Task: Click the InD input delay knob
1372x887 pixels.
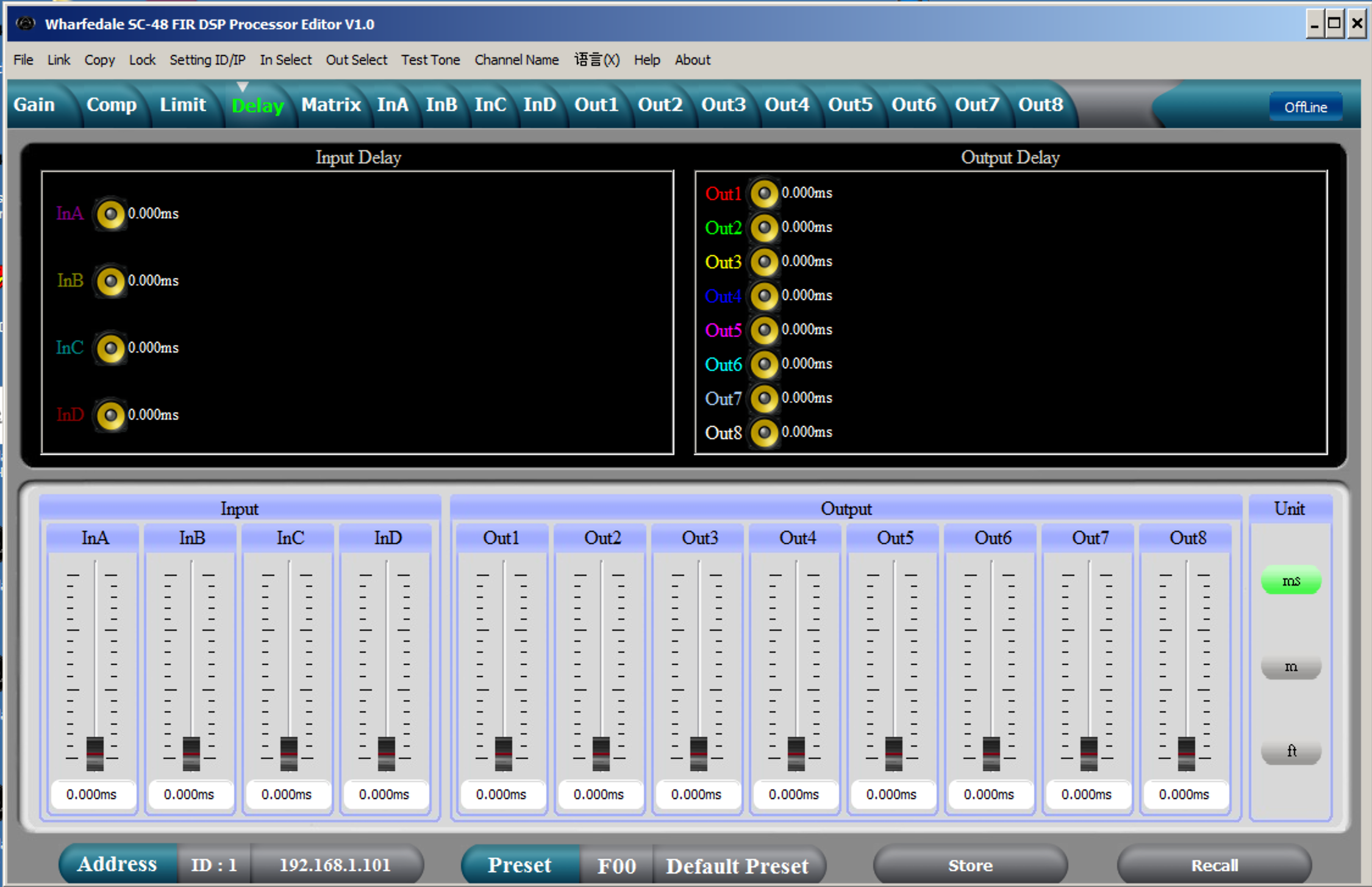Action: click(110, 415)
